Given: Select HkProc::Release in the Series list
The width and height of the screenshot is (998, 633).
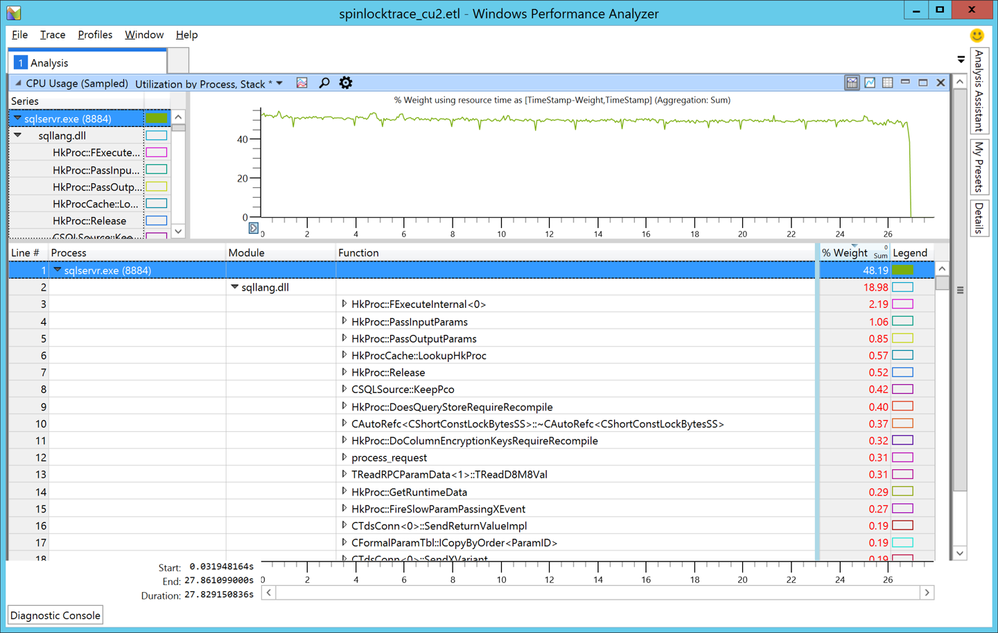Looking at the screenshot, I should pos(89,221).
